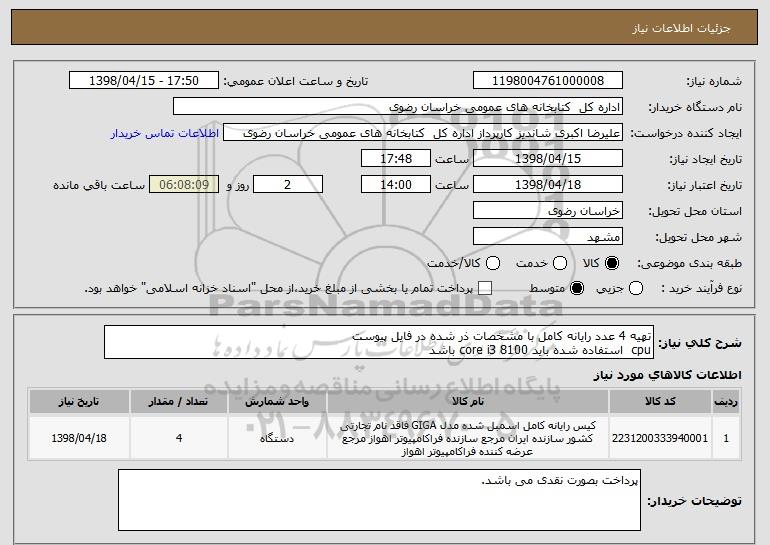Focus the buyer organization name field
The height and width of the screenshot is (545, 770).
tap(397, 107)
